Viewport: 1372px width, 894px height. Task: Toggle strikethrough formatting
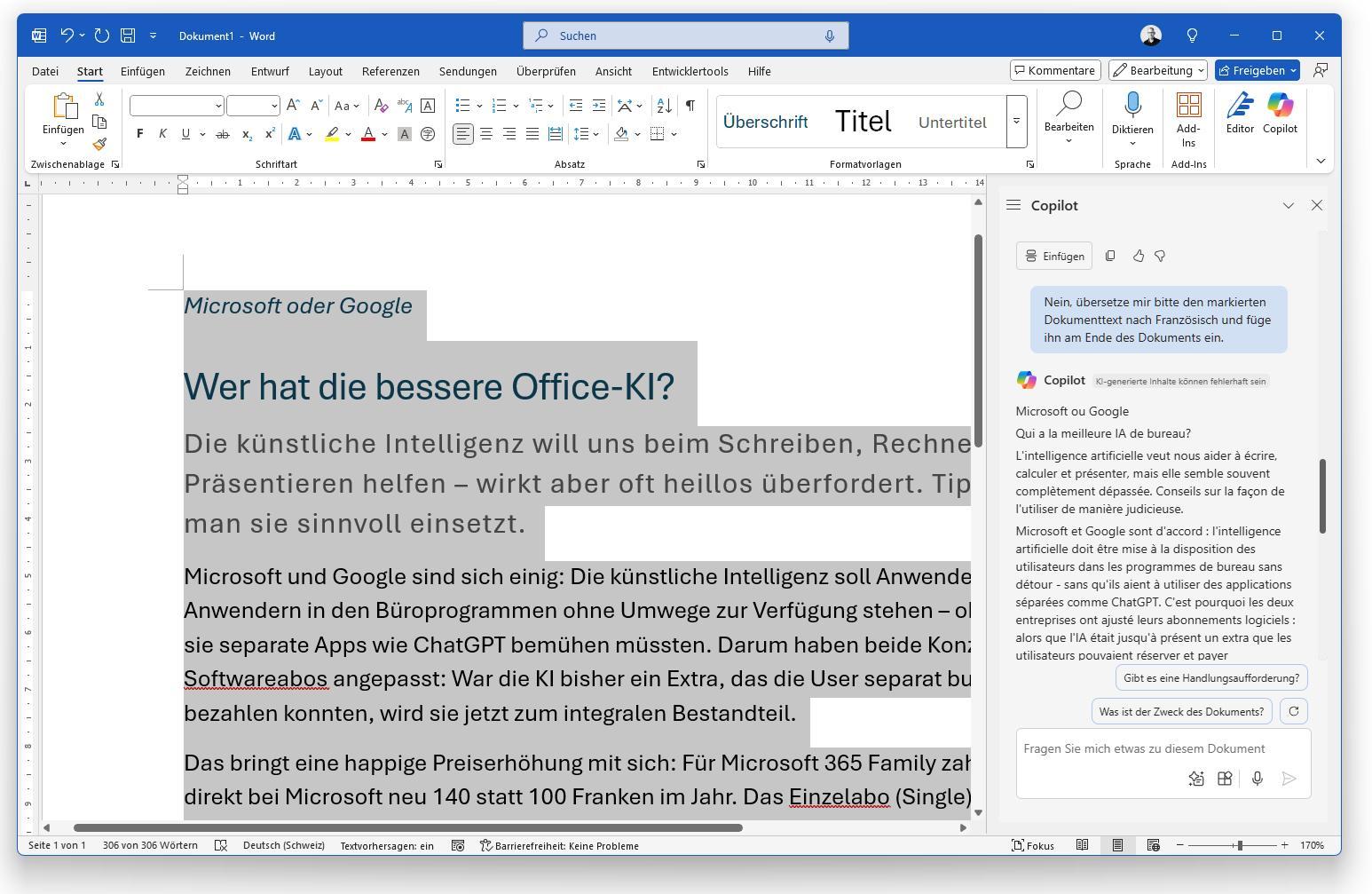[222, 134]
